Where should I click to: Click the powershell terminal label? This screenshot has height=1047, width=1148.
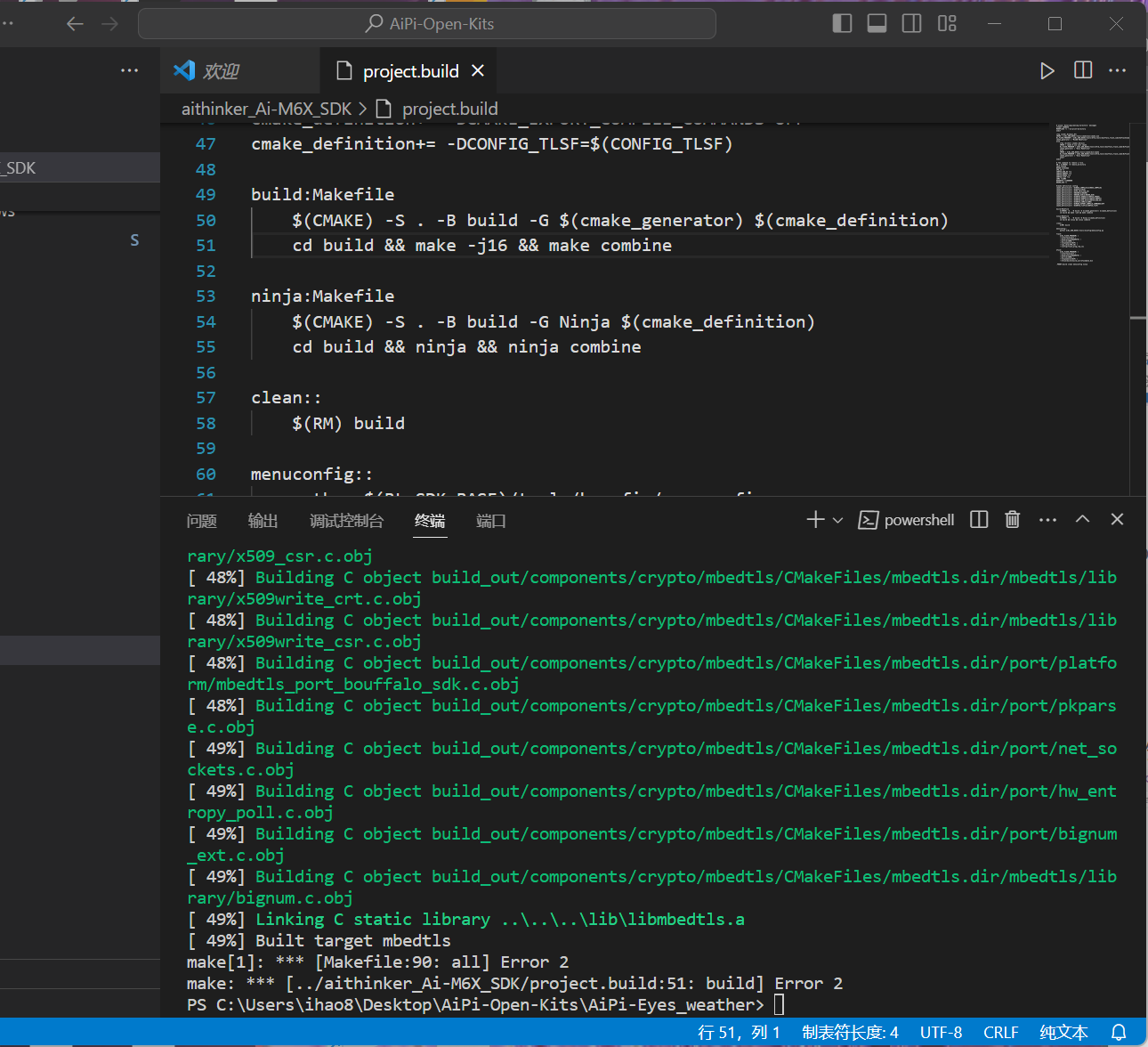[x=907, y=520]
